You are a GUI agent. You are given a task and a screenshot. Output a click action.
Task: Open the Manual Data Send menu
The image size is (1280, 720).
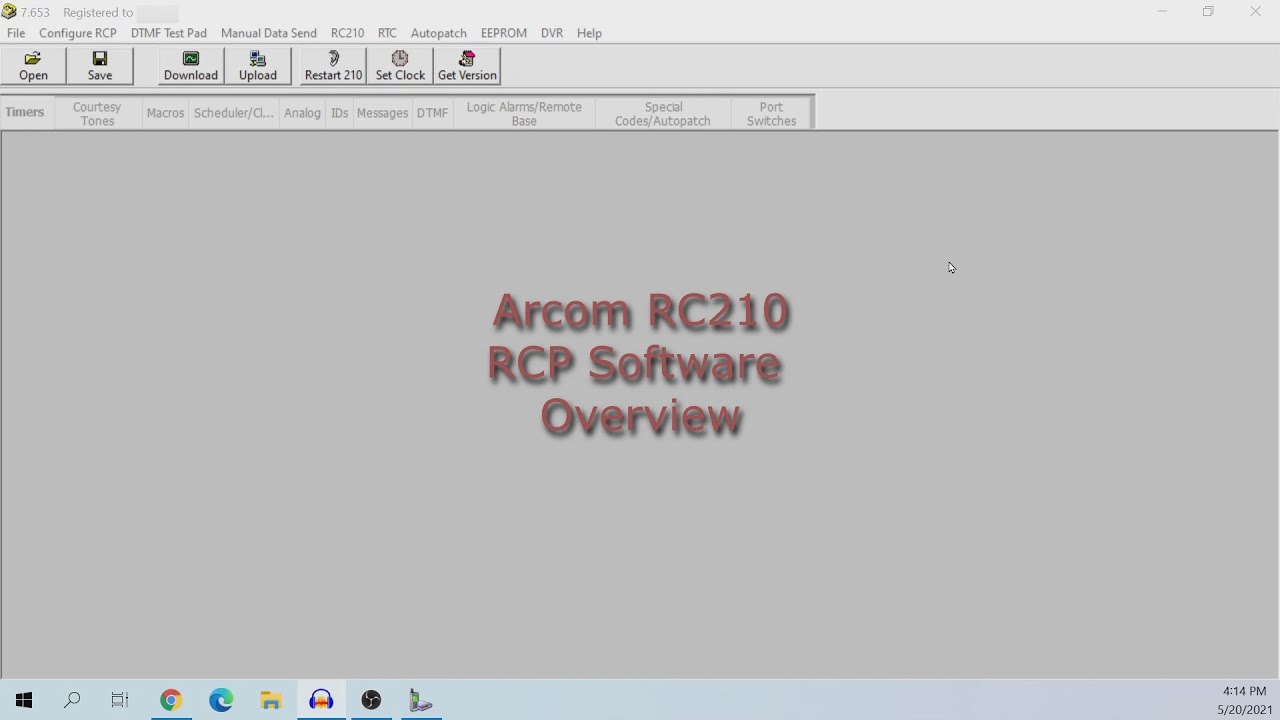(269, 33)
